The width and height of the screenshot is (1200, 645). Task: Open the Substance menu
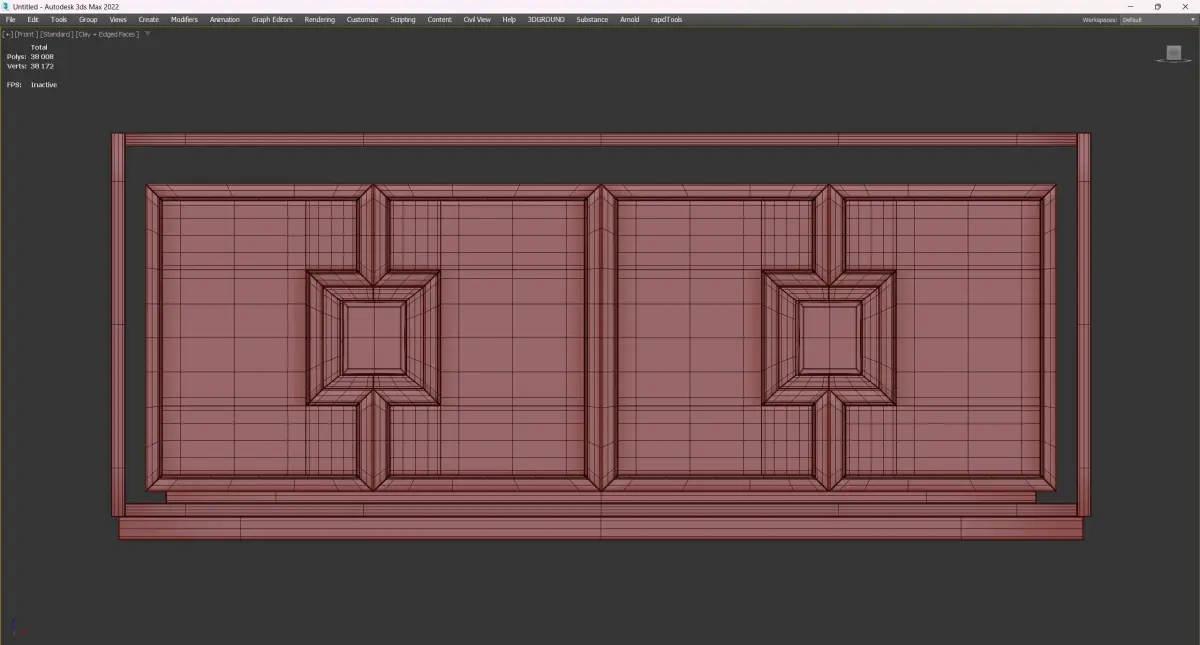(x=592, y=19)
